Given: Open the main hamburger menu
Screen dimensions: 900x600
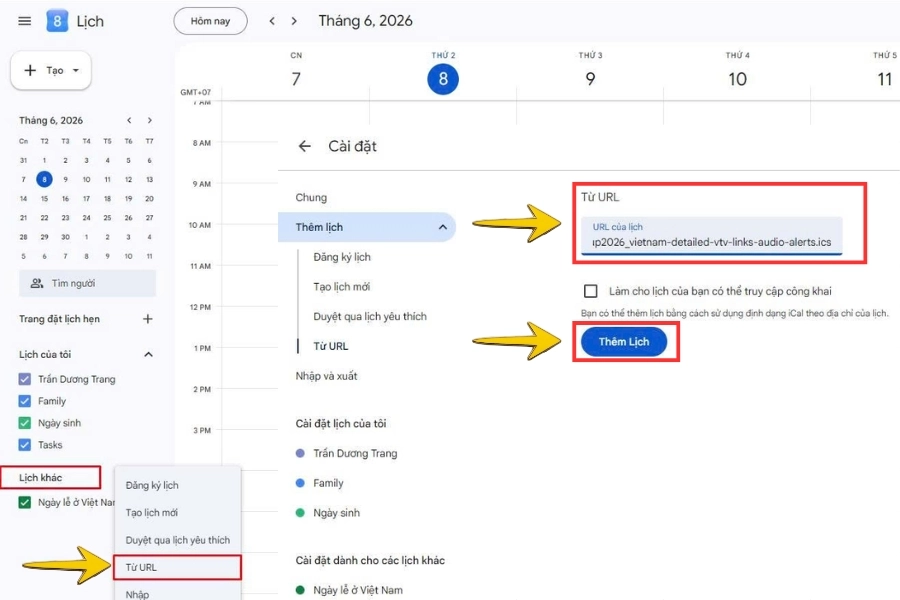Looking at the screenshot, I should tap(25, 21).
